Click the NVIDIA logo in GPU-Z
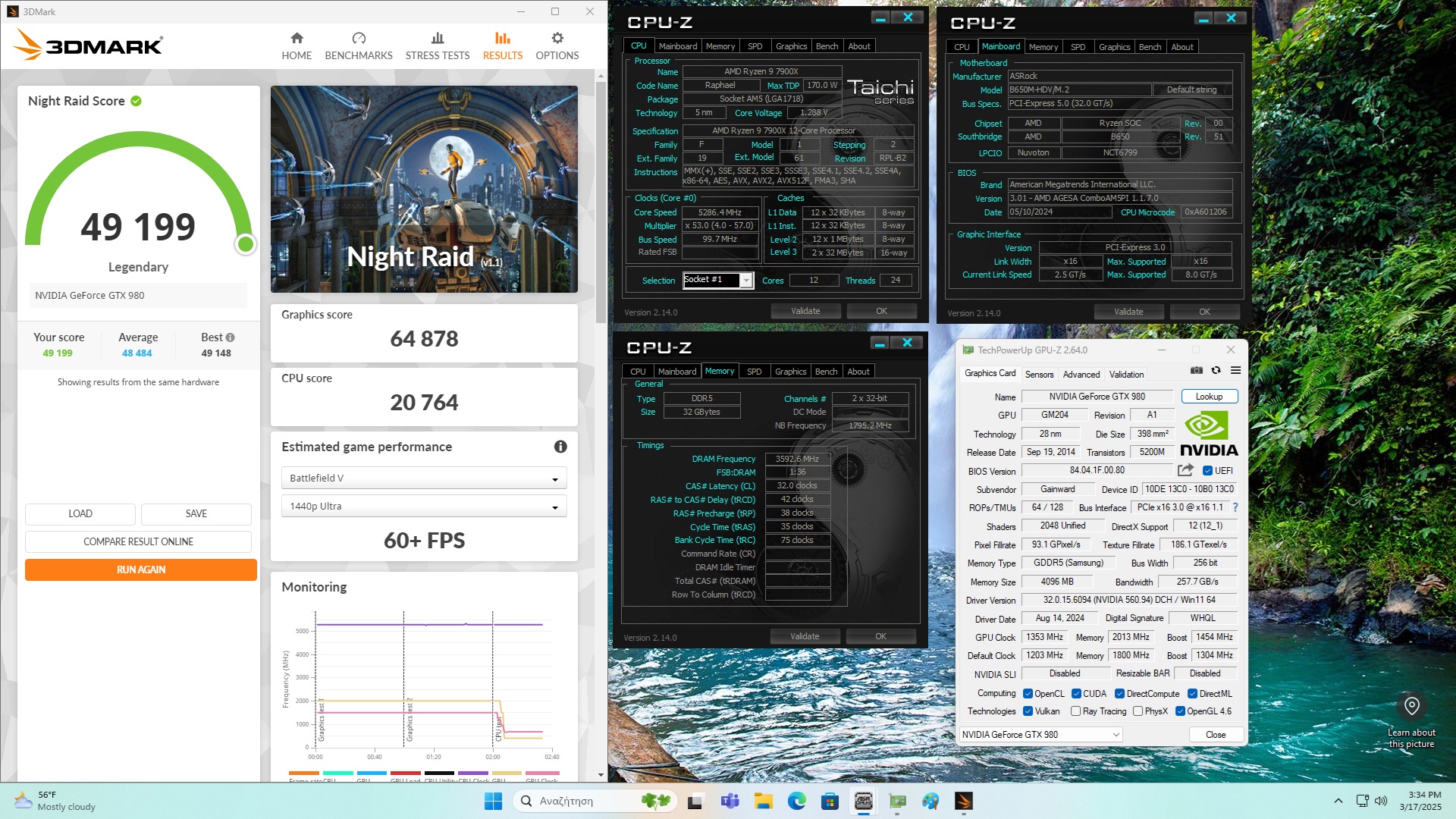Image resolution: width=1456 pixels, height=819 pixels. pyautogui.click(x=1209, y=434)
